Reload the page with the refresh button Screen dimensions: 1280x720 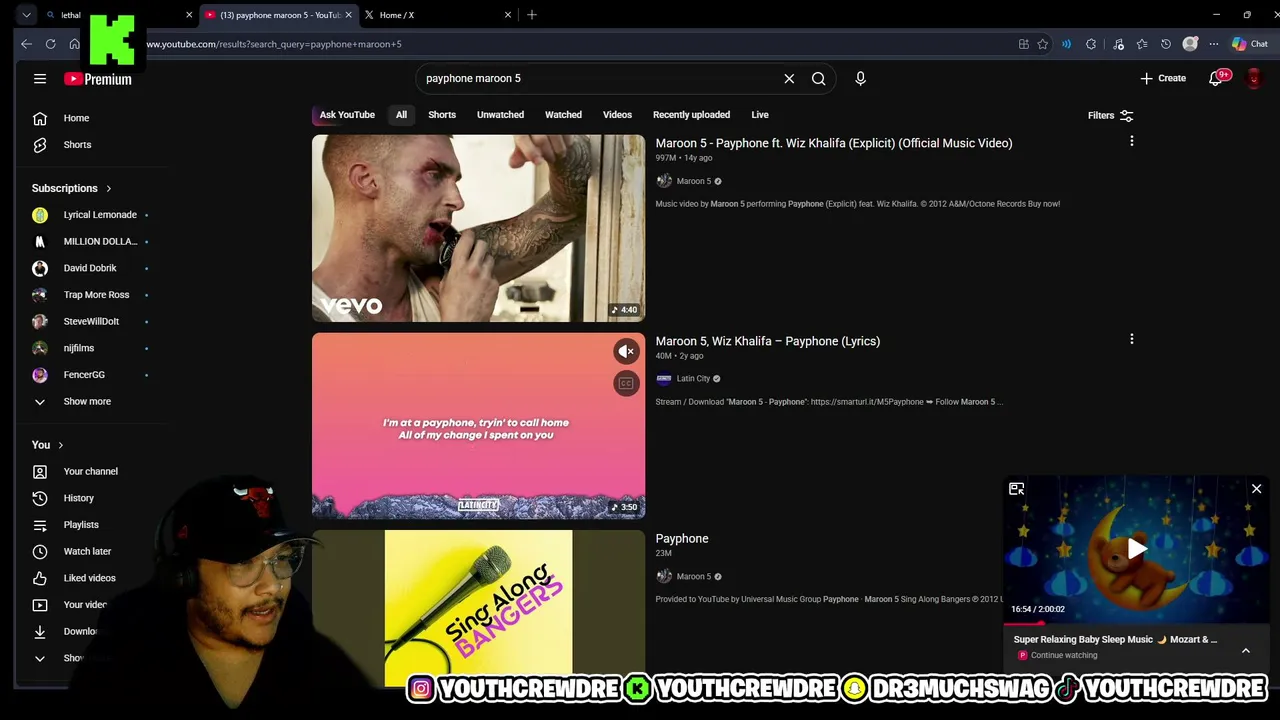coord(50,44)
